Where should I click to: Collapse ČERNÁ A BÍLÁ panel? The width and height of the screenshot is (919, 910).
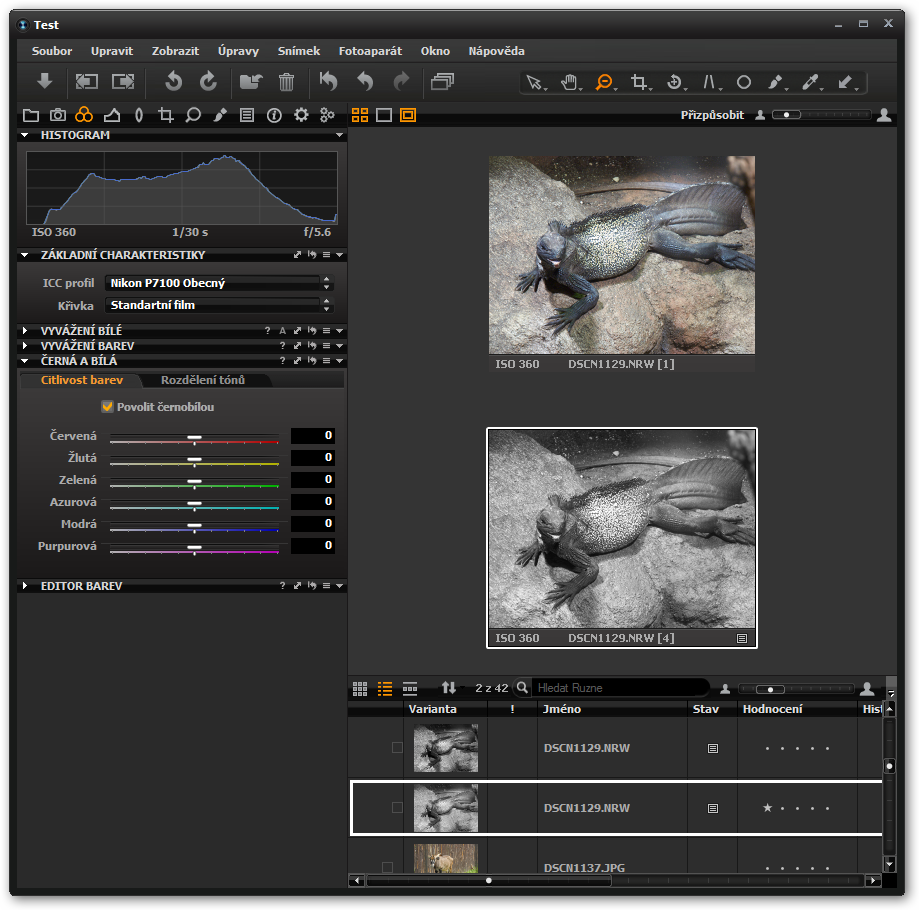[x=25, y=361]
